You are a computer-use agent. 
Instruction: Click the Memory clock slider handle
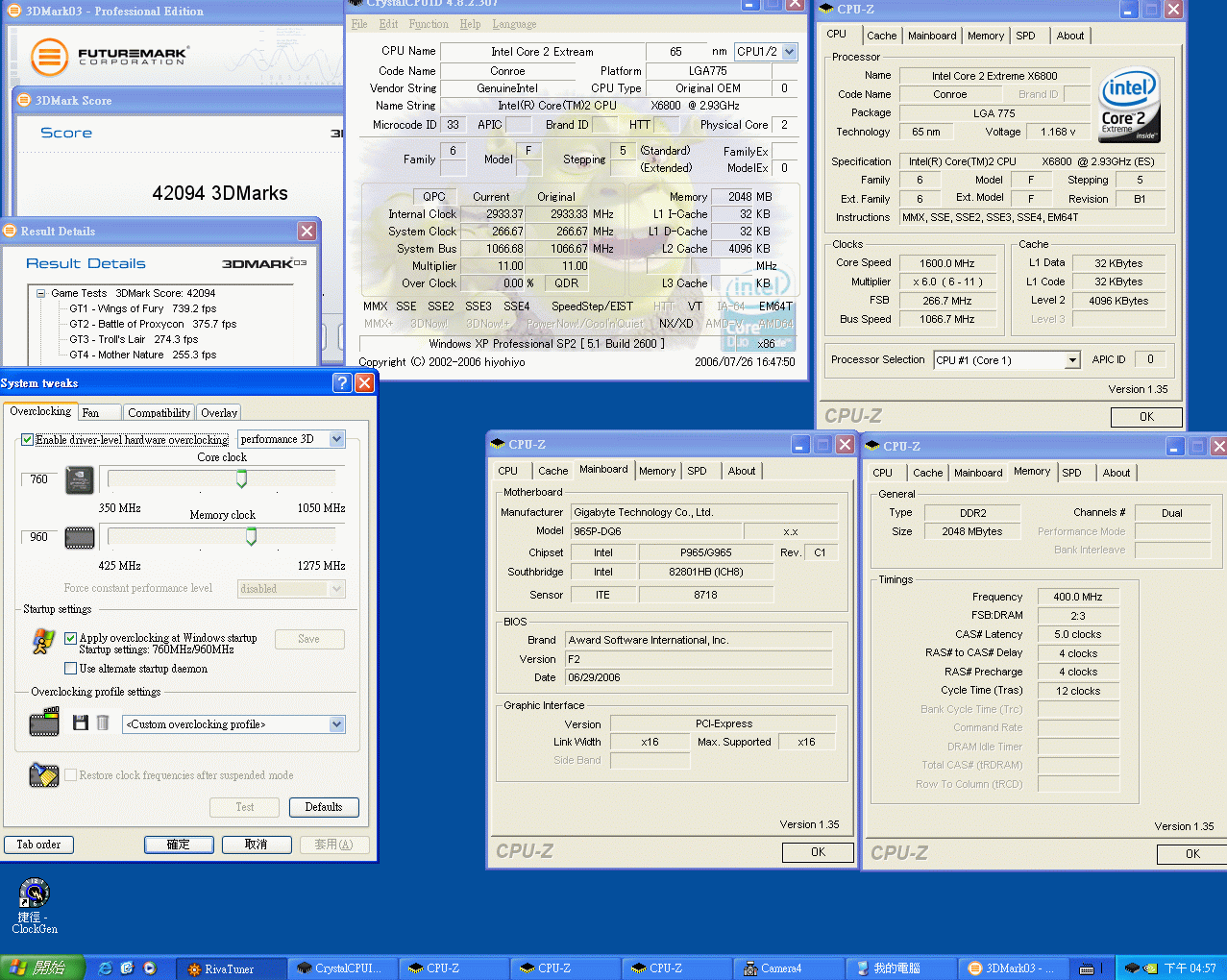point(251,536)
